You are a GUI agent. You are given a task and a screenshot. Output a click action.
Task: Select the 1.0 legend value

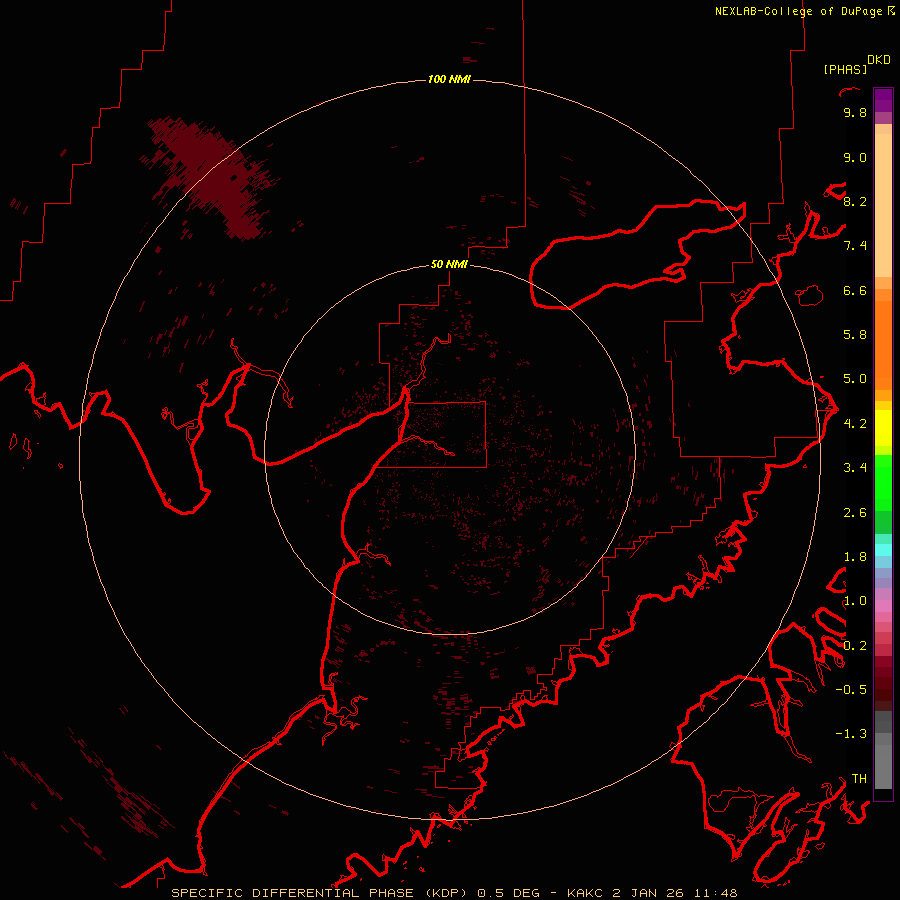[x=855, y=601]
